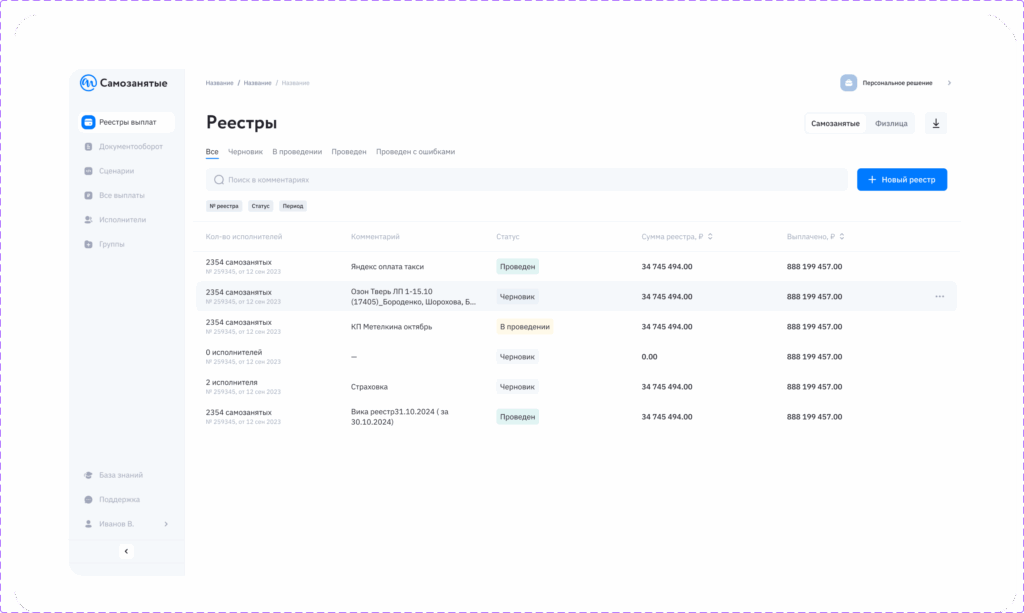Switch toggle to Физлица

(x=891, y=123)
